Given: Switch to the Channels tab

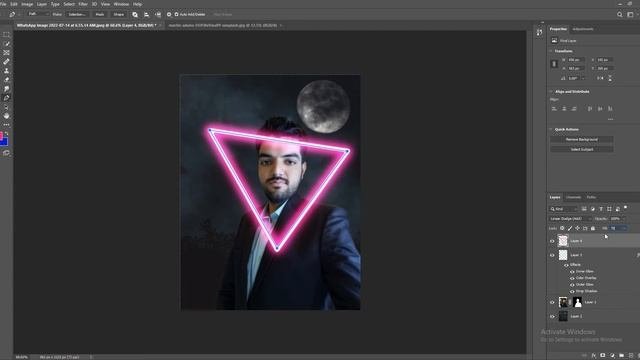Looking at the screenshot, I should coord(573,198).
